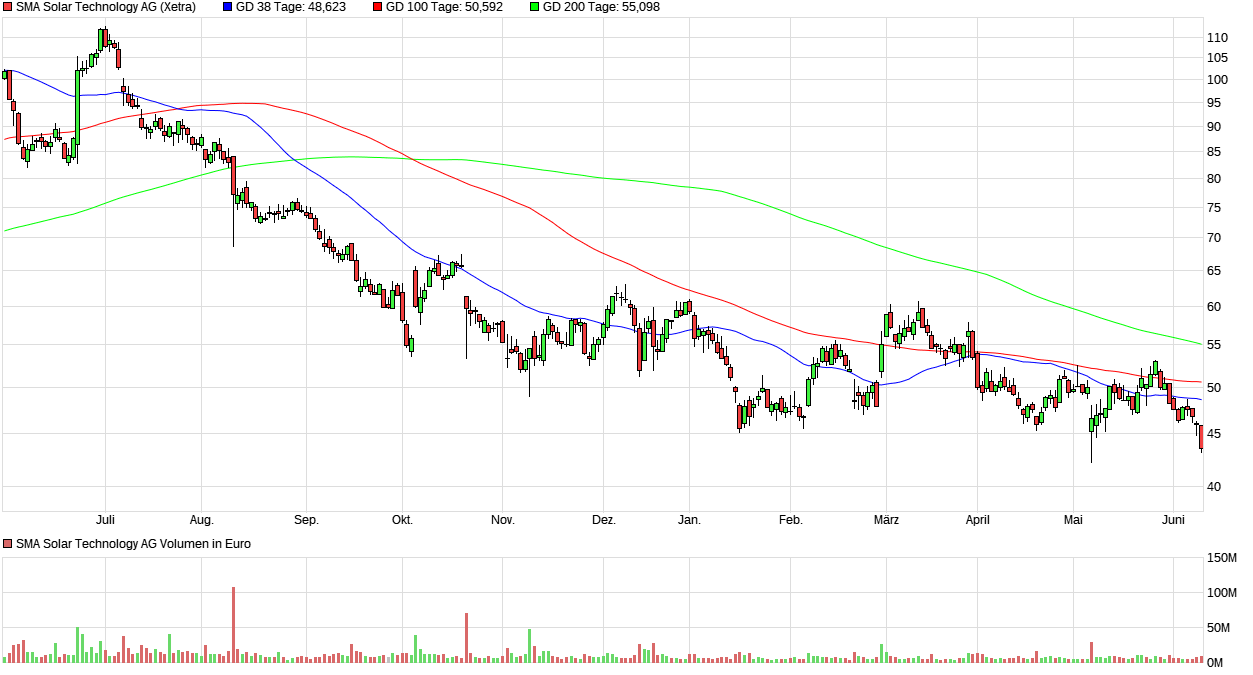Click the red SMA Solar Technology legend icon
1253x675 pixels.
tap(7, 7)
